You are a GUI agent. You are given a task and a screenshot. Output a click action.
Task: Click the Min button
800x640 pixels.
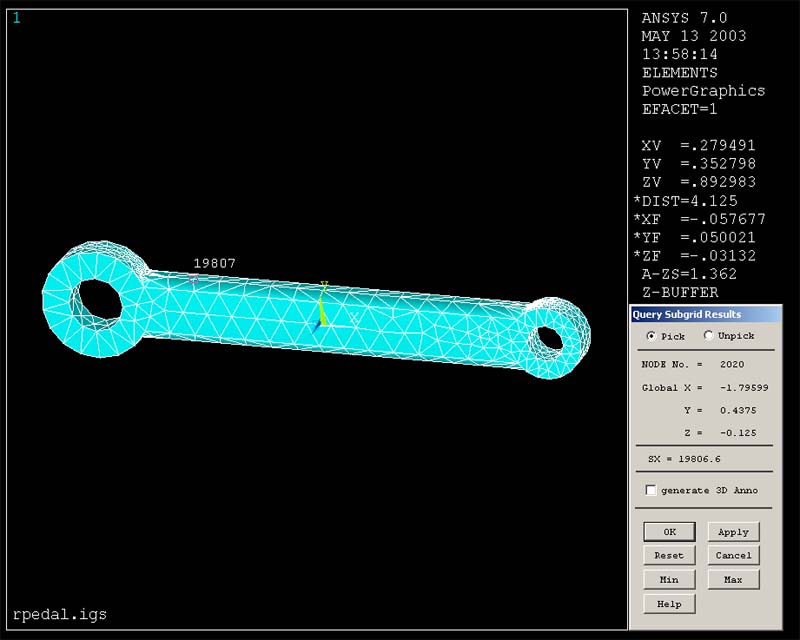[669, 580]
